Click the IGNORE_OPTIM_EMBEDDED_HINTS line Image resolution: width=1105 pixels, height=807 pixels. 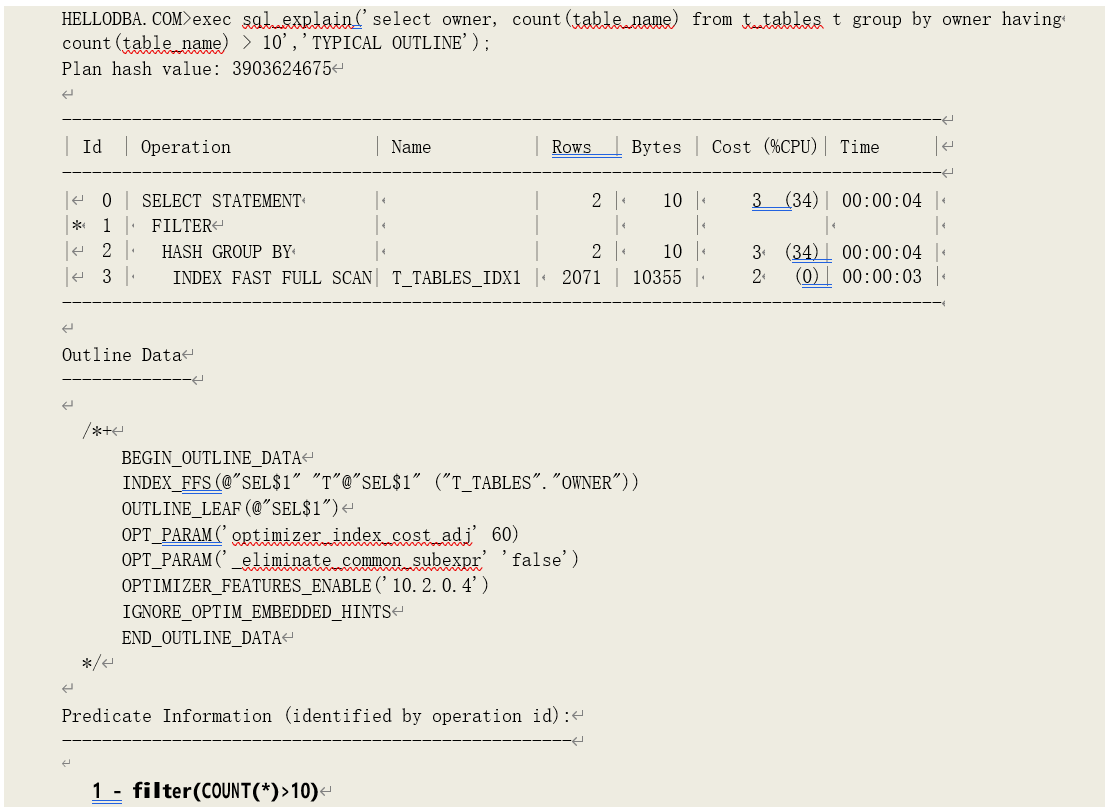point(256,612)
